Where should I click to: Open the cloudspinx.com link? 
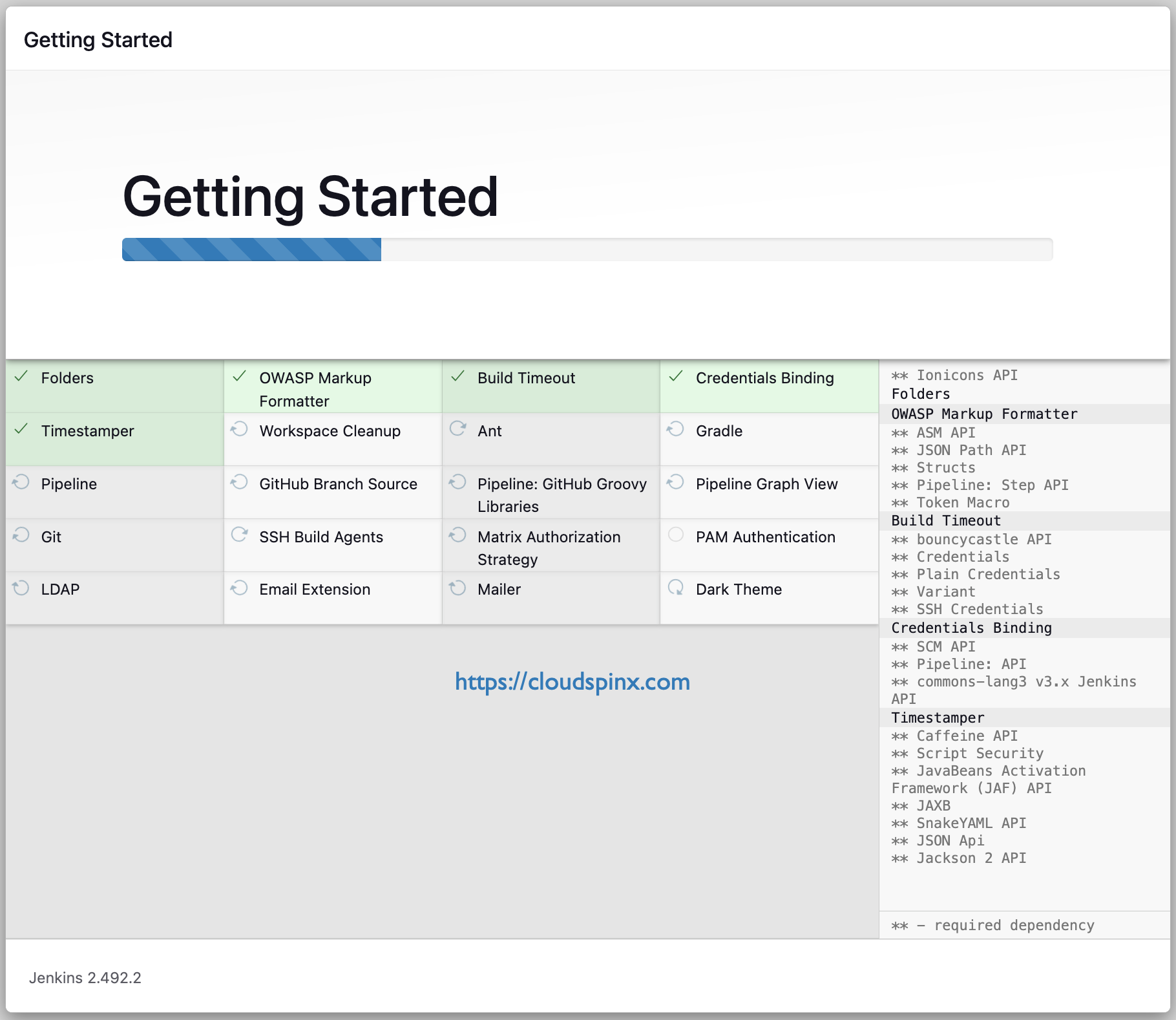coord(571,681)
